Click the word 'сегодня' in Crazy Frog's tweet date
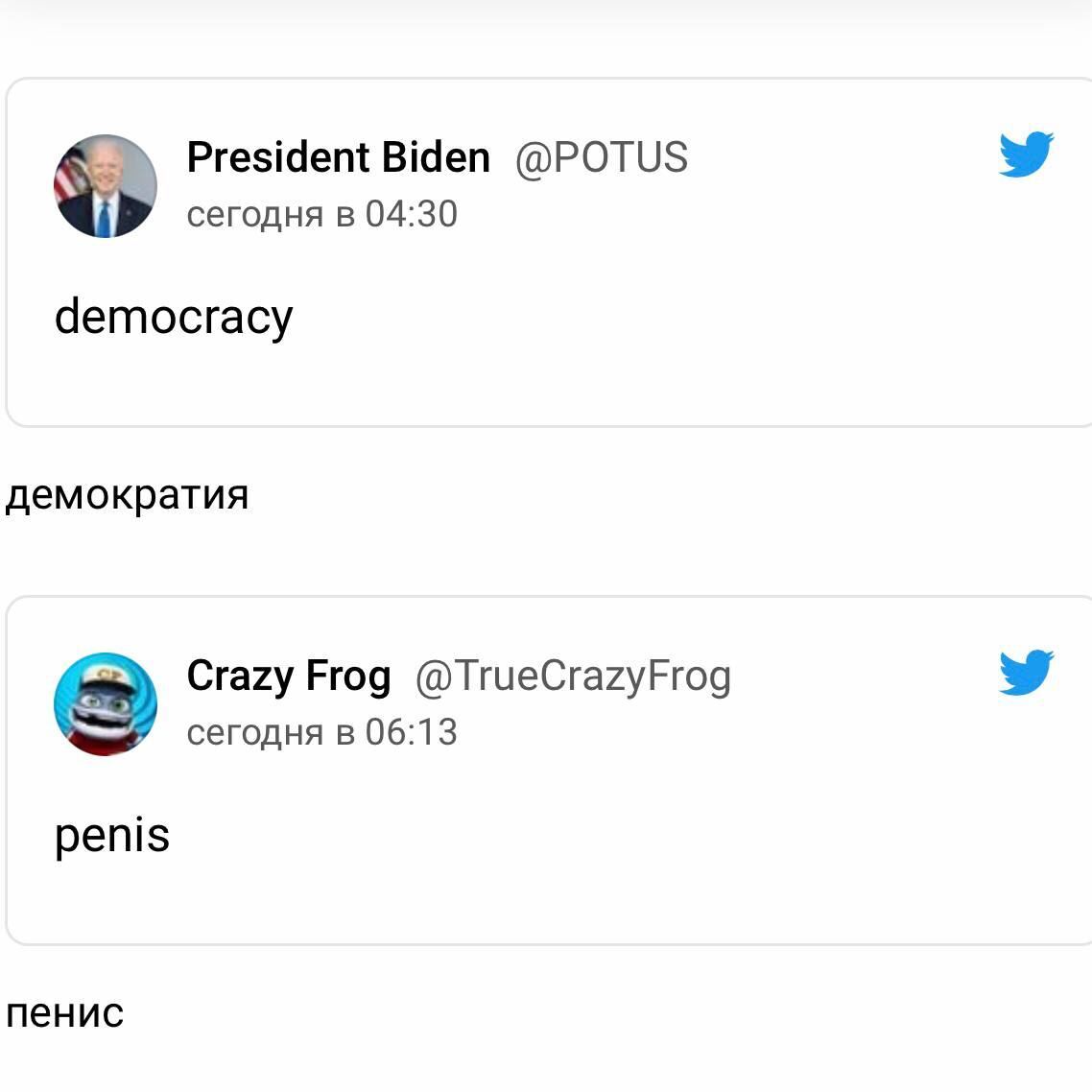 tap(254, 732)
